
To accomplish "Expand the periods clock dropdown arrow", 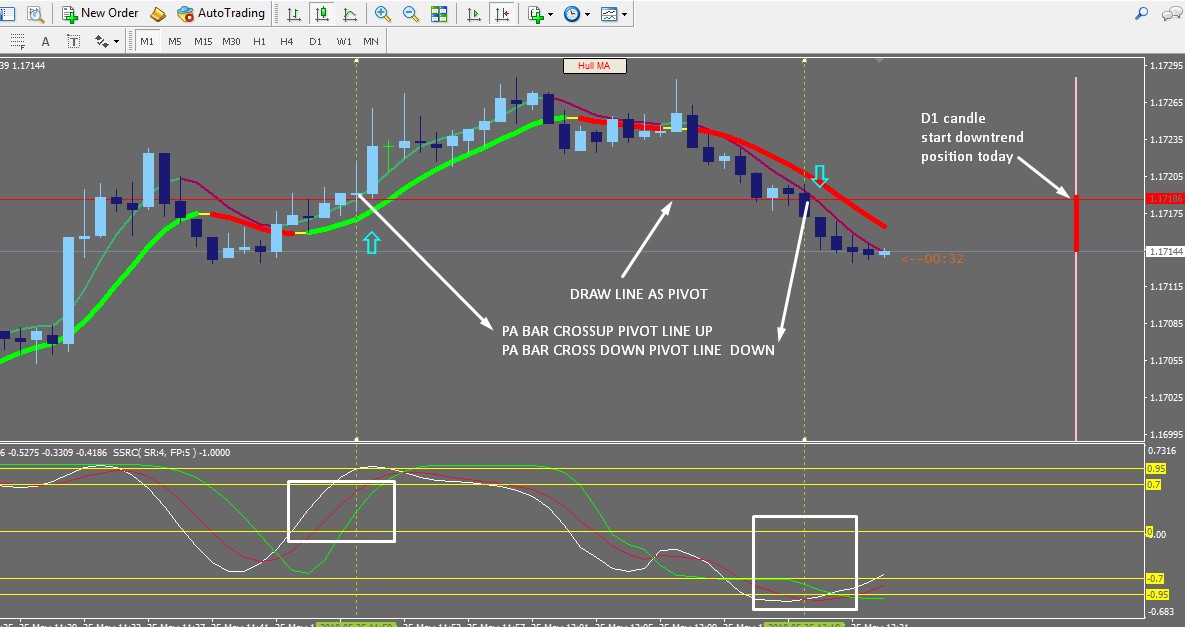I will click(x=586, y=14).
